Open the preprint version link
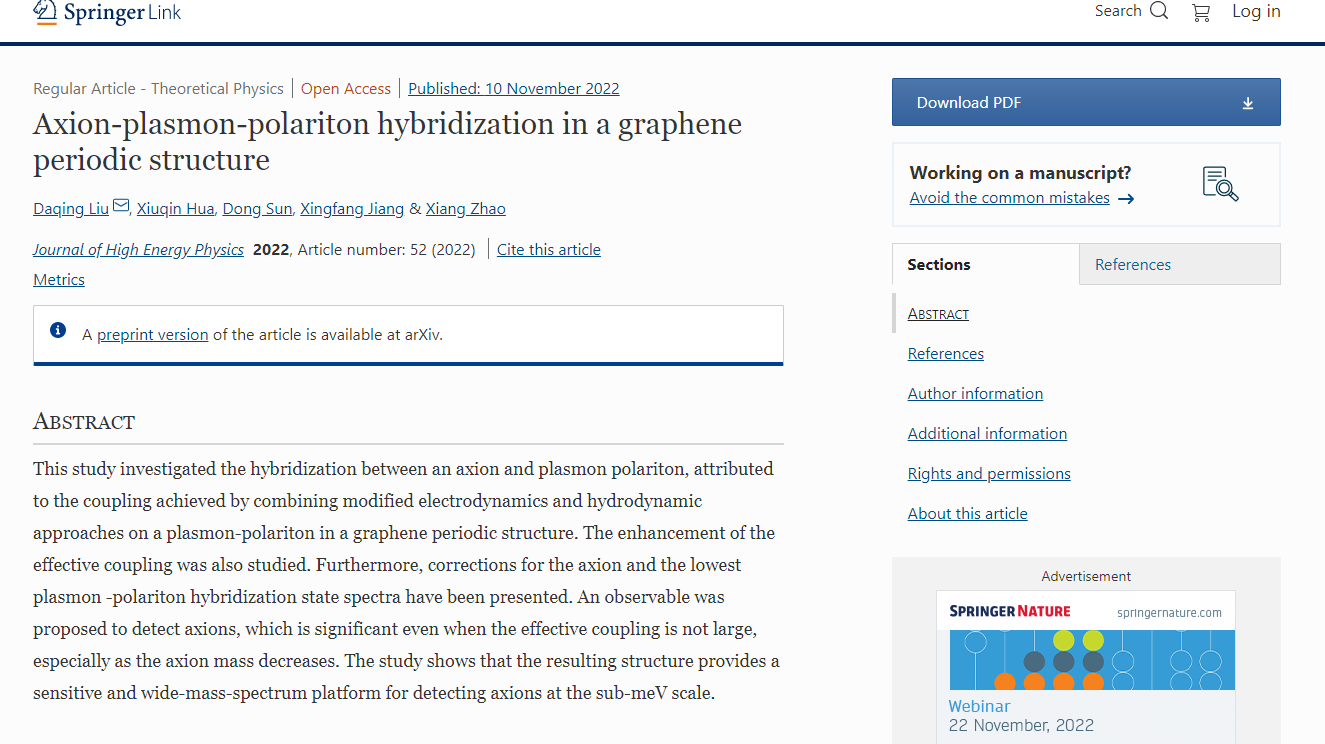The image size is (1325, 744). (152, 335)
